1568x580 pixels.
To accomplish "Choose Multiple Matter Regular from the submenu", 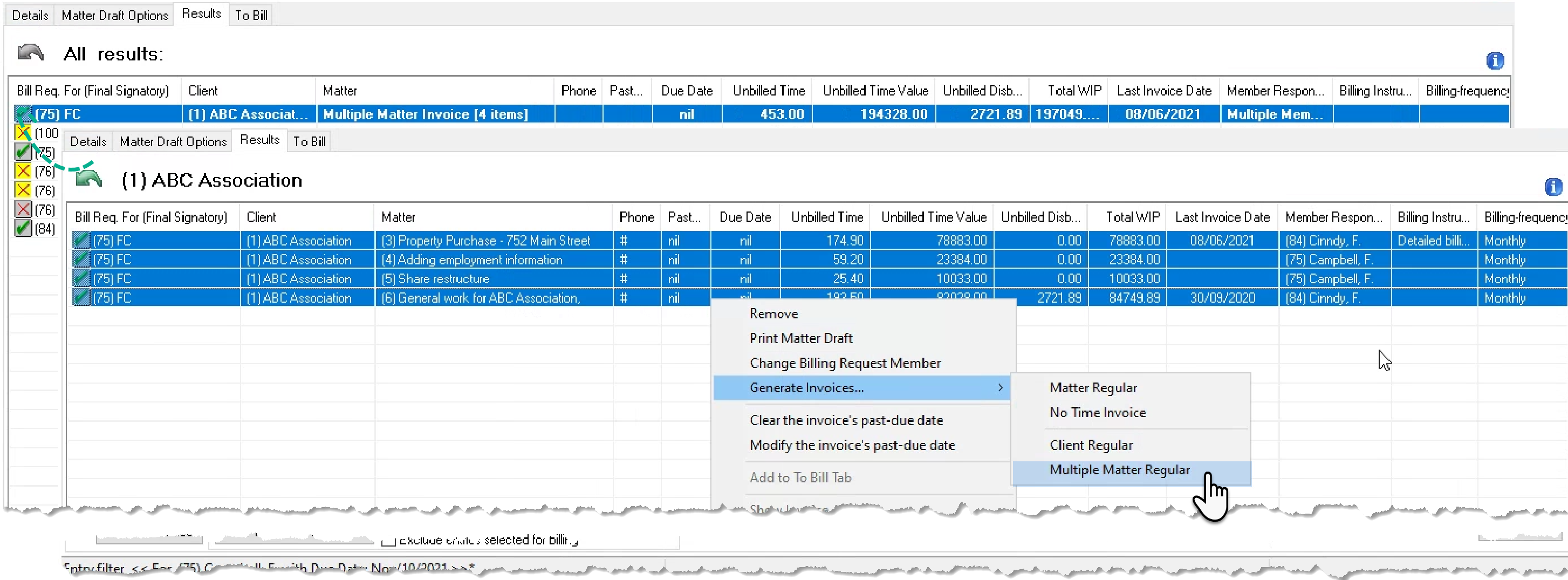I will pyautogui.click(x=1131, y=470).
